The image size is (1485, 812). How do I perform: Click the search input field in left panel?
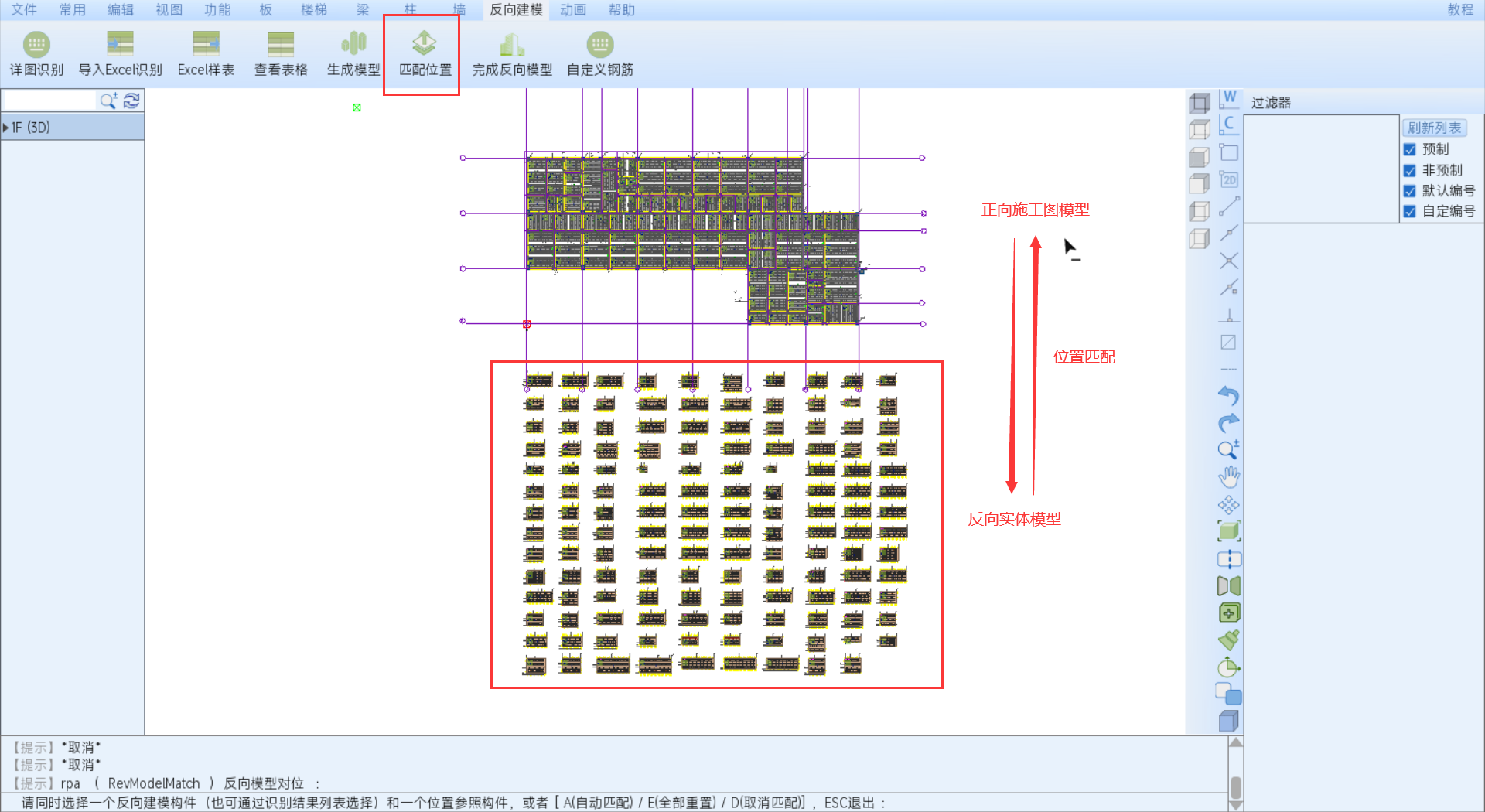[49, 101]
